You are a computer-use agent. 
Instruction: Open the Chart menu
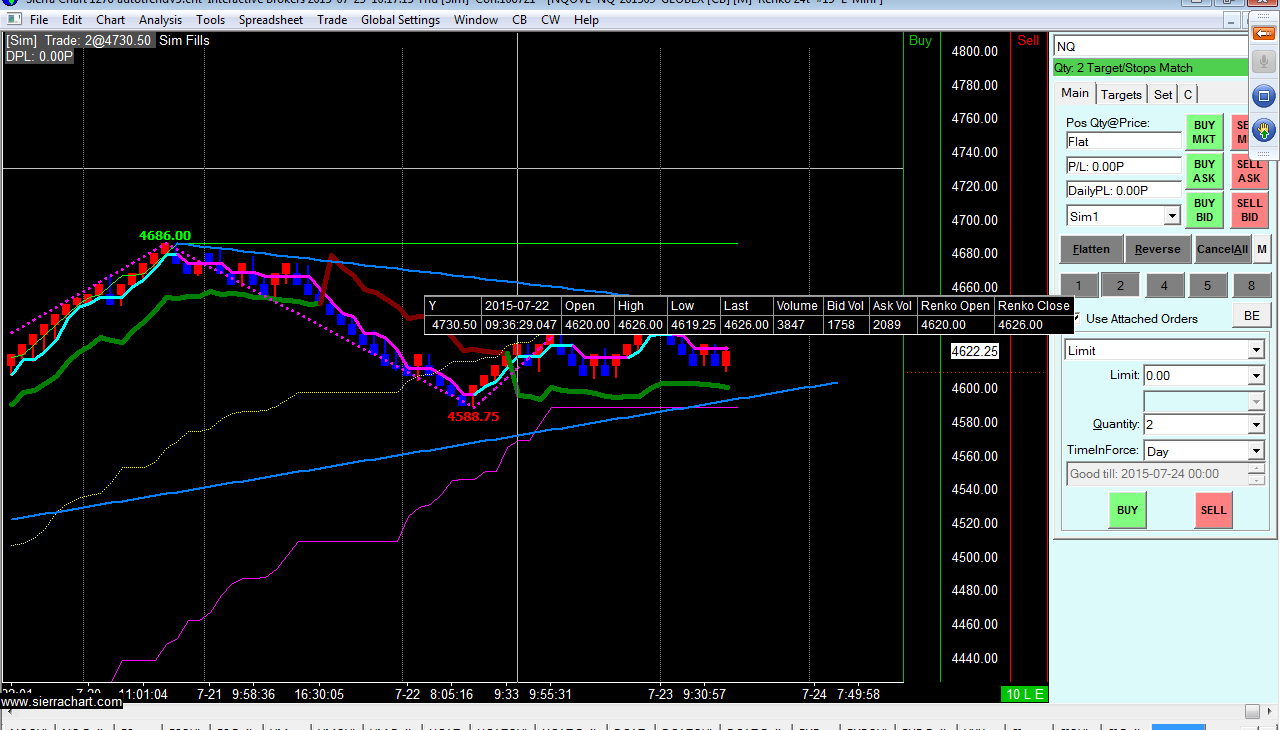pos(111,19)
